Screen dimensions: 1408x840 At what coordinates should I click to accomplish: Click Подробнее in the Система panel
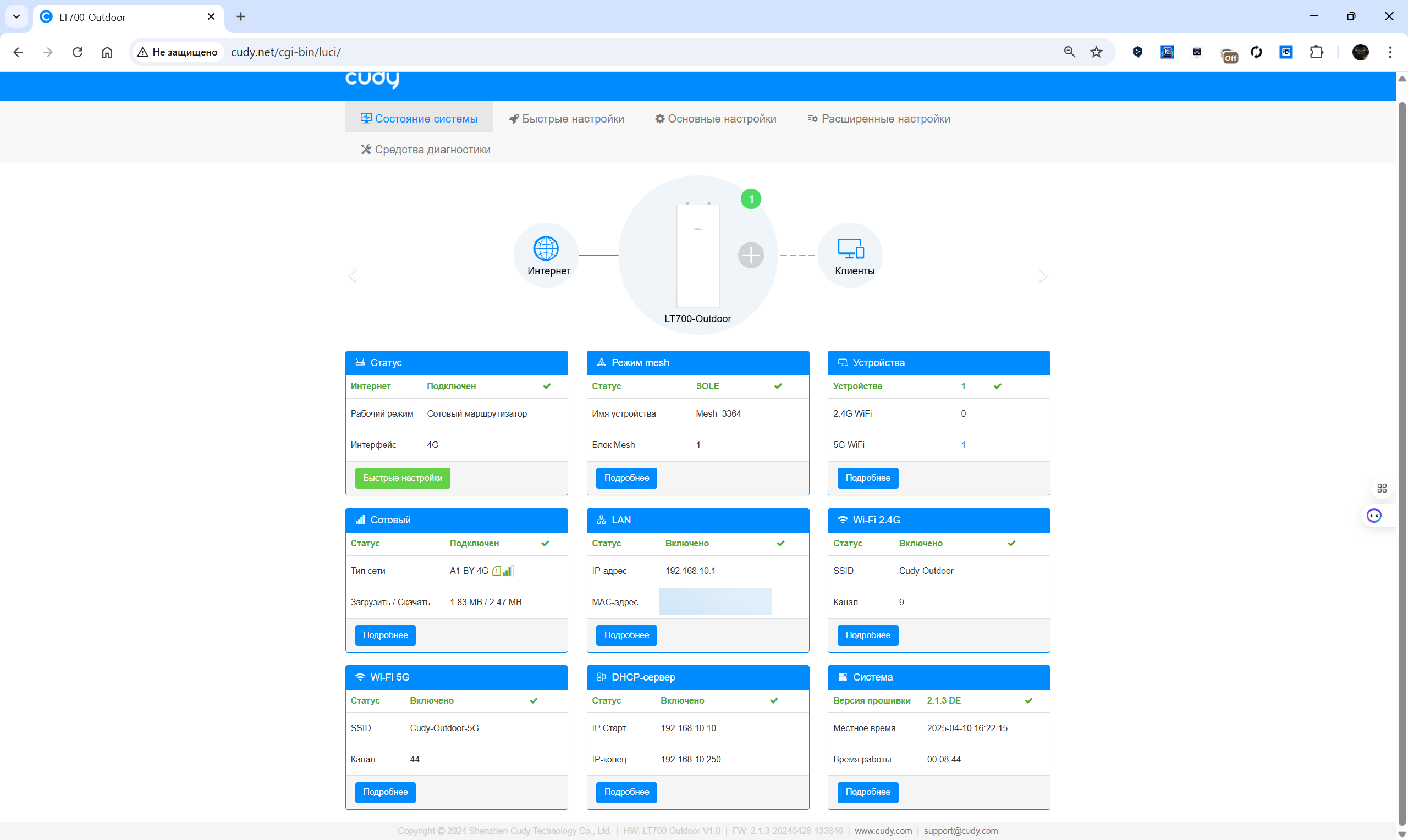867,792
